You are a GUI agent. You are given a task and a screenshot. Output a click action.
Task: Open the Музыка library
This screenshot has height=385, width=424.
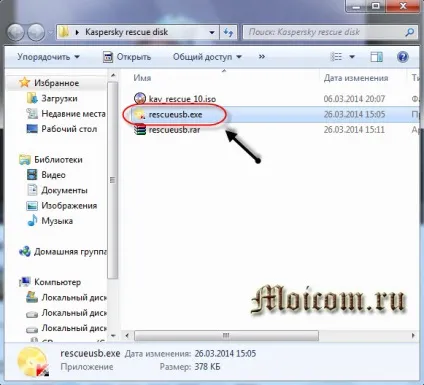point(57,221)
